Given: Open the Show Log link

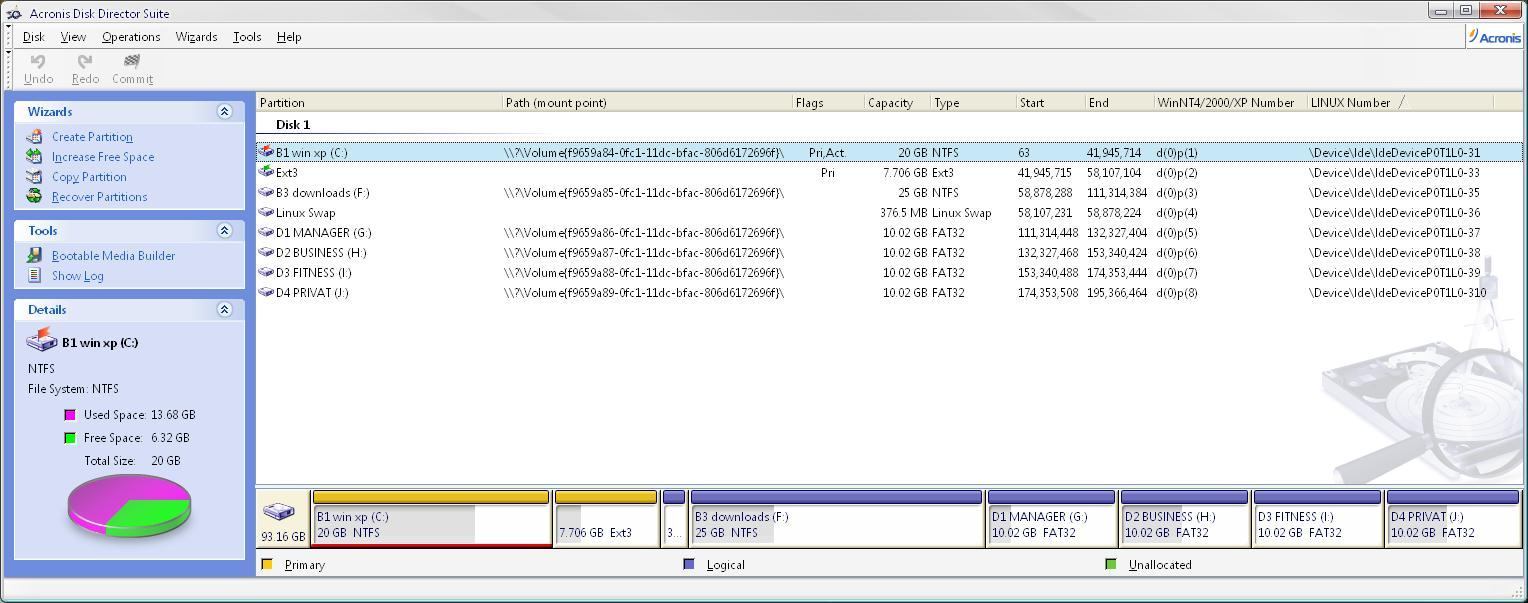Looking at the screenshot, I should click(x=78, y=276).
